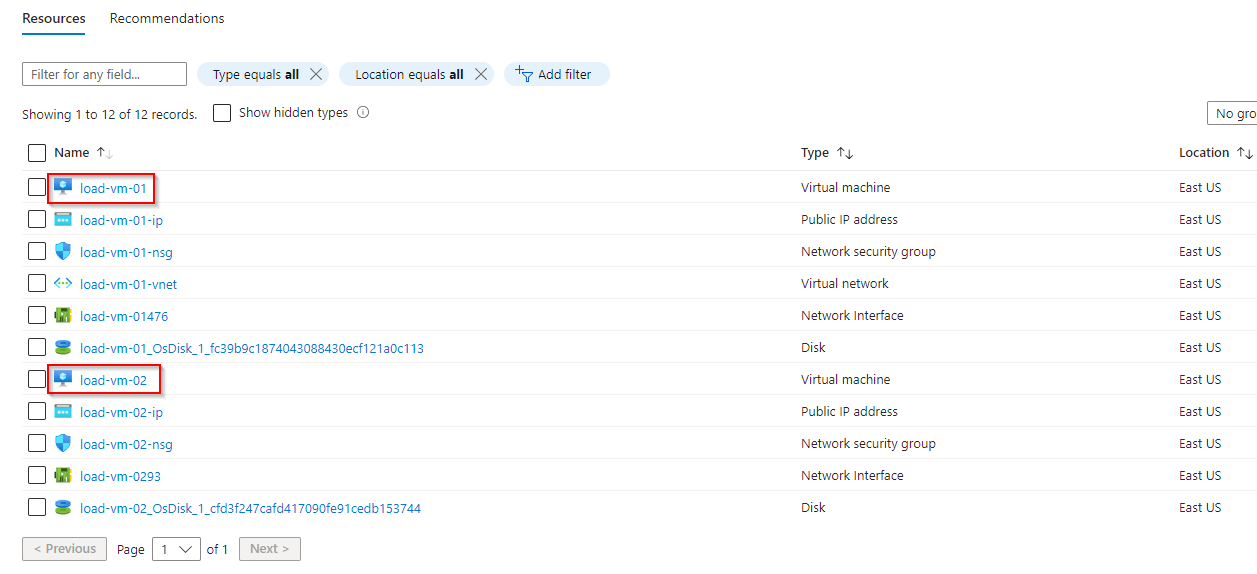Viewport: 1257px width, 574px height.
Task: Check the box for load-vm-01-ip
Action: (x=37, y=219)
